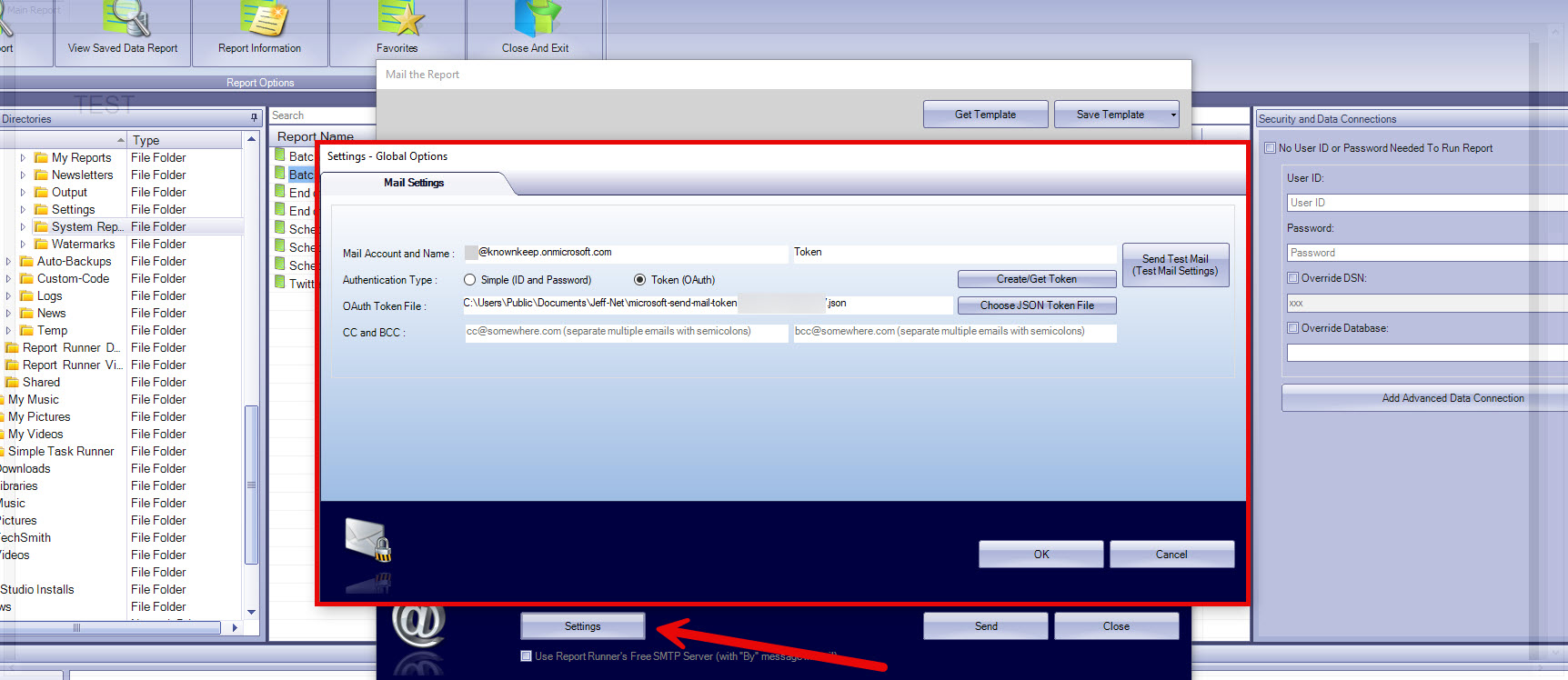
Task: Click the CC email address field
Action: pyautogui.click(x=626, y=332)
